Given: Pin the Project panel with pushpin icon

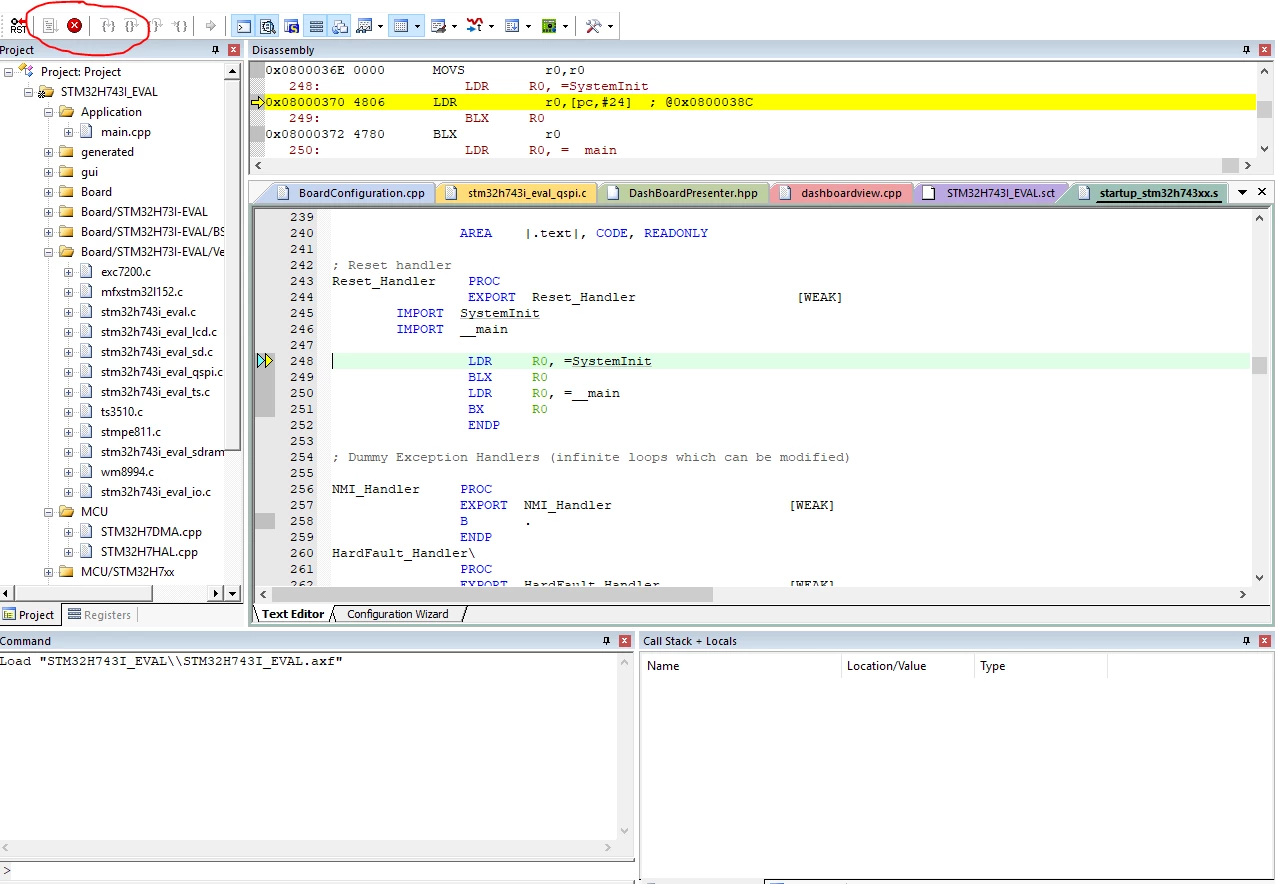Looking at the screenshot, I should pos(215,50).
